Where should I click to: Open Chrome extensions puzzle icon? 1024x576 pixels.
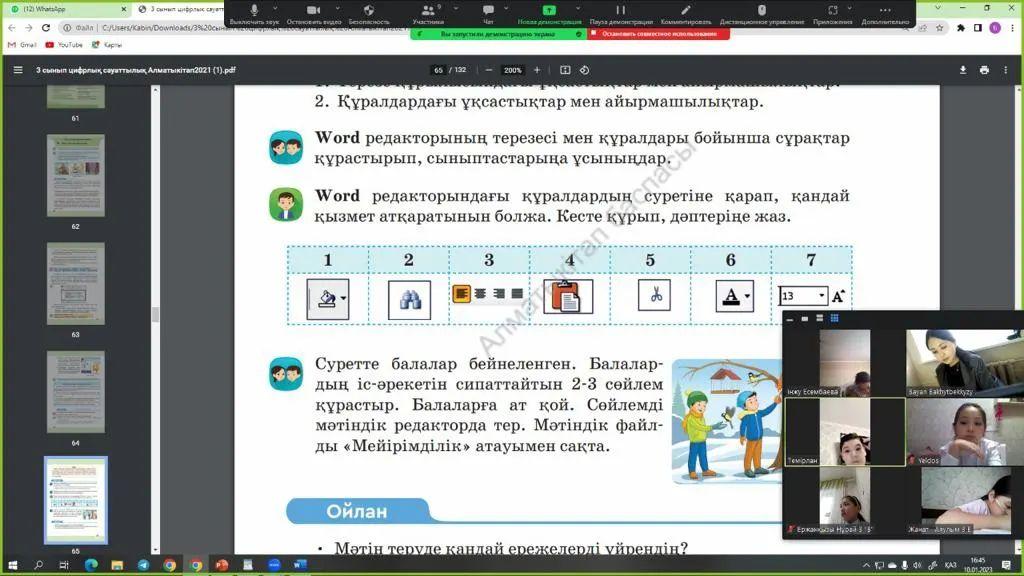(961, 28)
